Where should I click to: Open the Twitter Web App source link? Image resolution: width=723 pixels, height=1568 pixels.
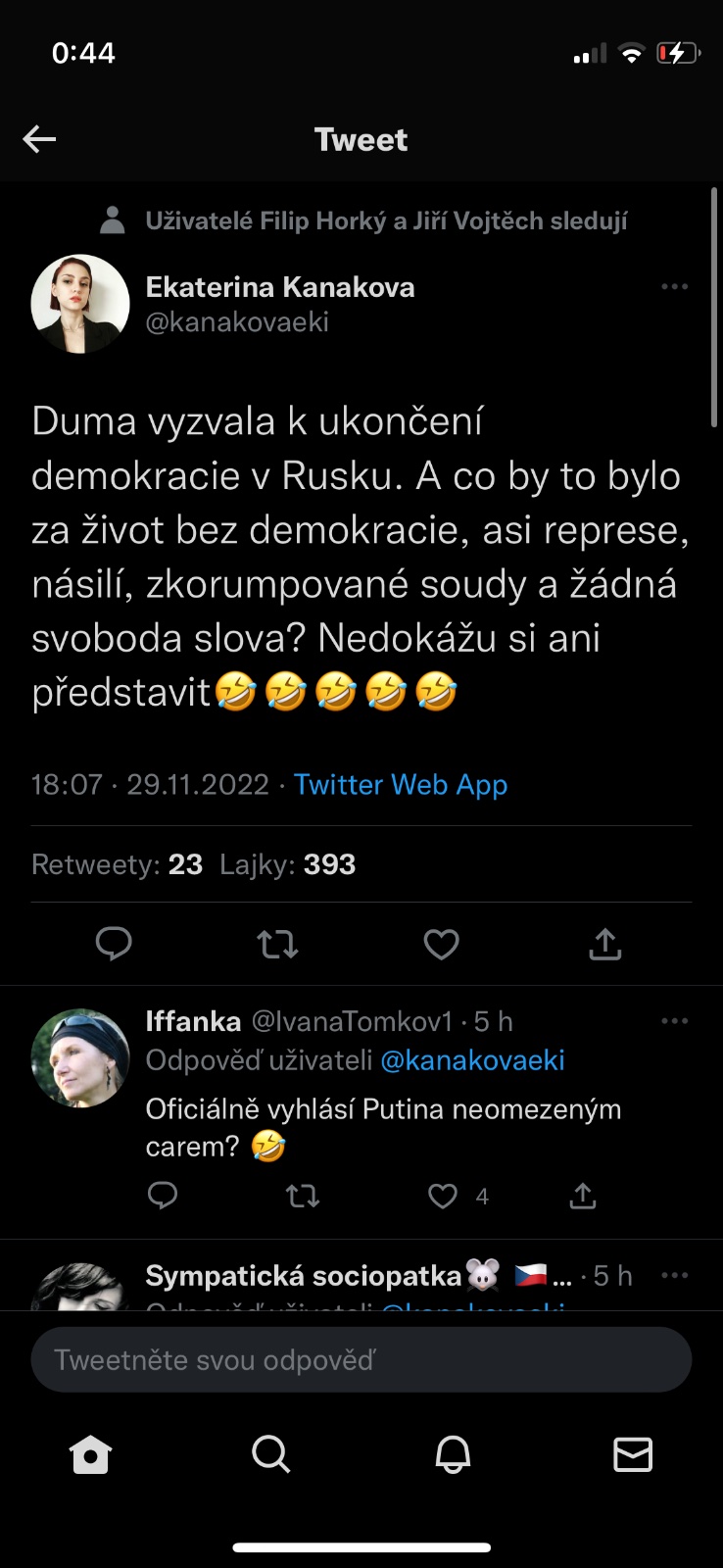tap(401, 785)
